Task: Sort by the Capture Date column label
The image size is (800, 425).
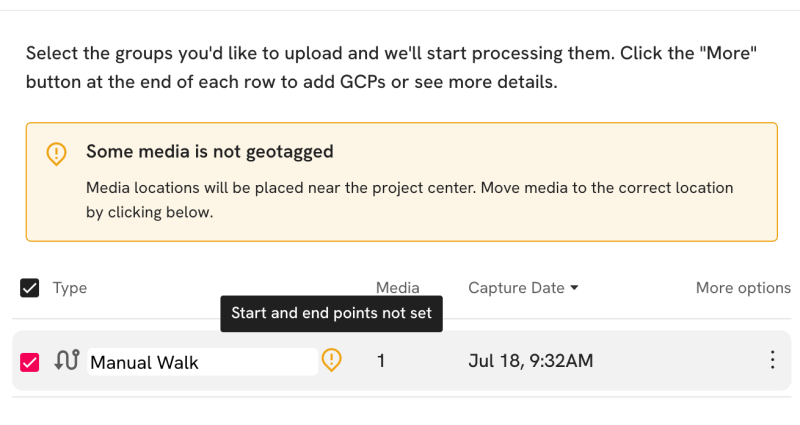Action: pos(516,288)
